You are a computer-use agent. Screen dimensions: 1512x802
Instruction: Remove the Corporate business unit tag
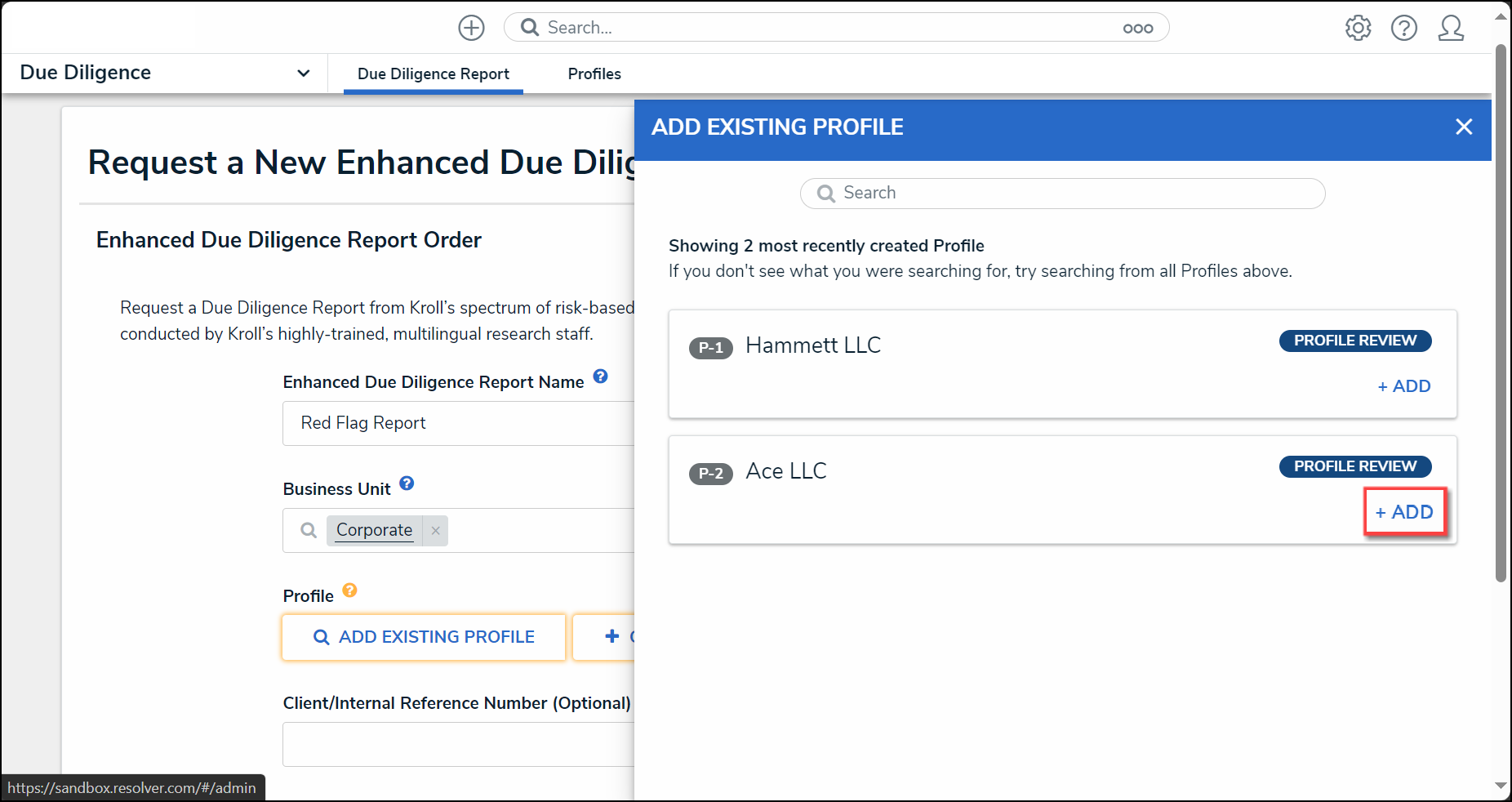click(x=436, y=531)
